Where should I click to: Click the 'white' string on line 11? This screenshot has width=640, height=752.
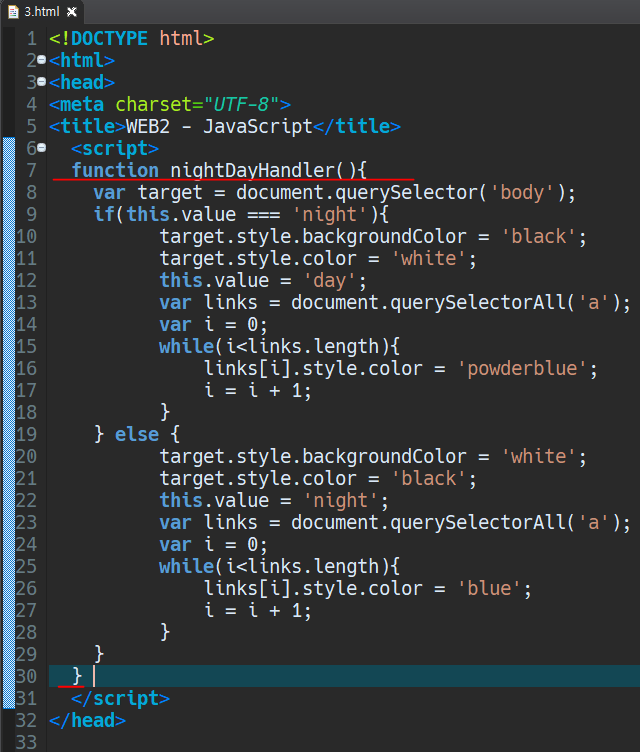tap(429, 258)
